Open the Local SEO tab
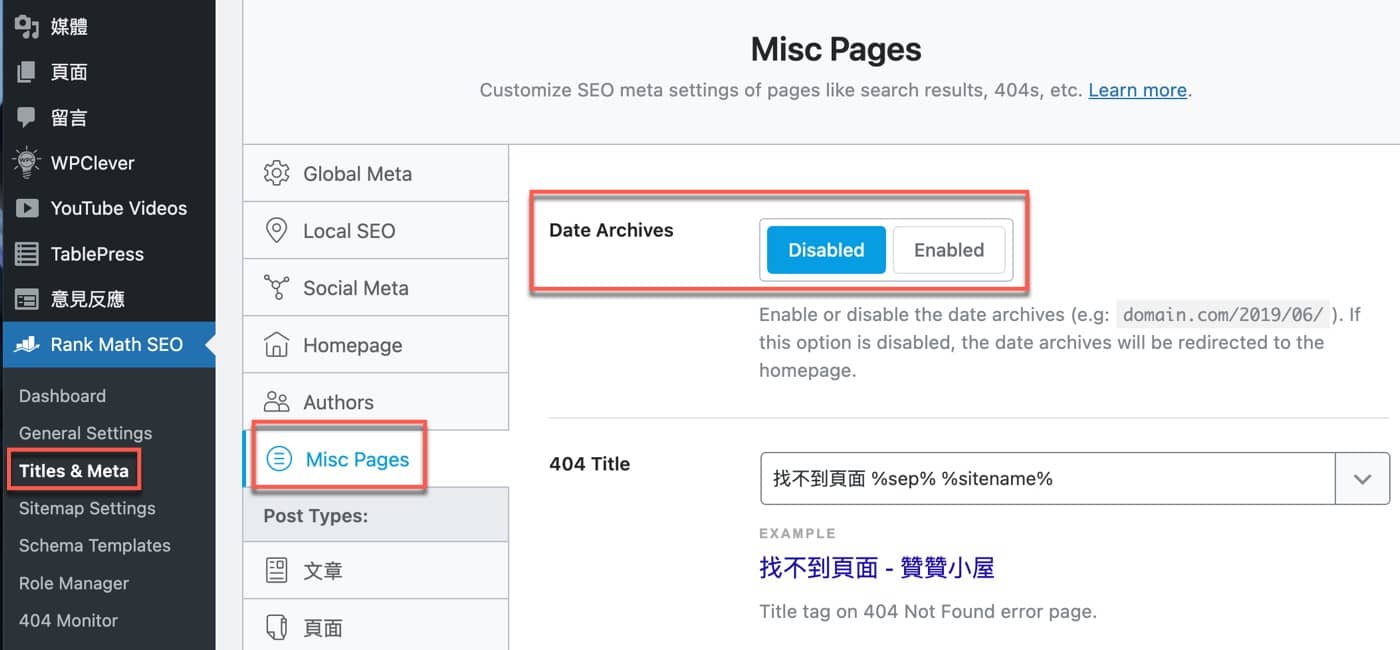 (x=376, y=230)
